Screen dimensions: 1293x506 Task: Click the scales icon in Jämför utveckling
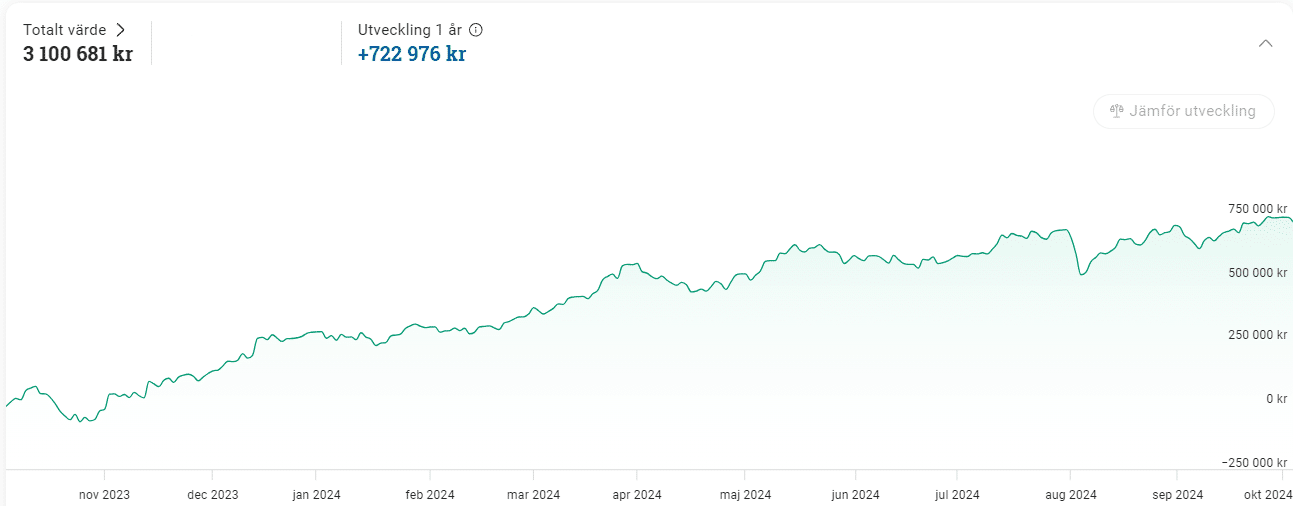pos(1117,111)
